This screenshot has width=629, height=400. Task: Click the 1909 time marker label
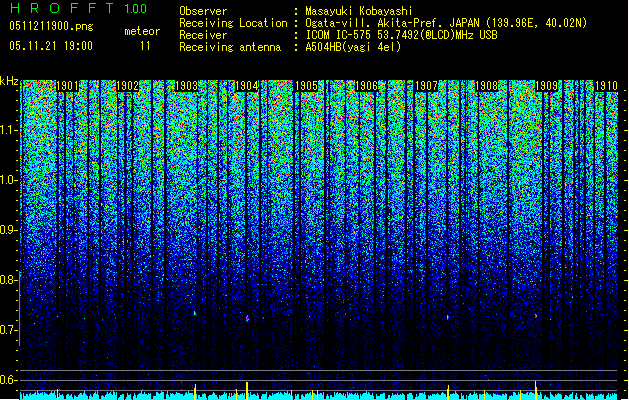click(546, 86)
